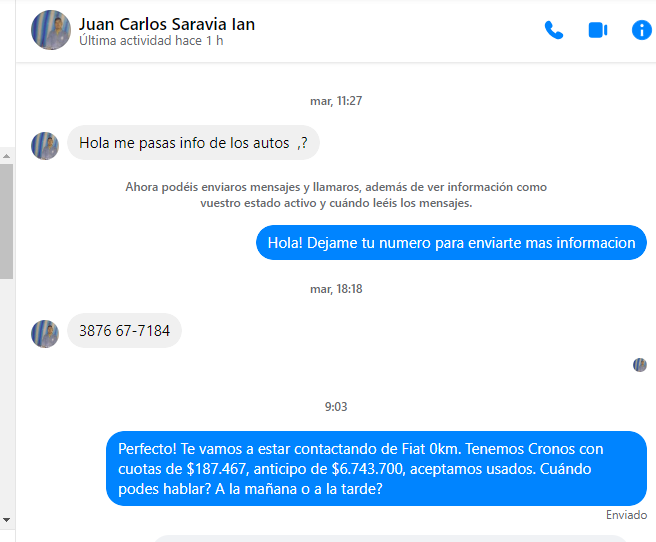Click the avatar beside the phone number message
This screenshot has height=542, width=656.
click(x=45, y=334)
